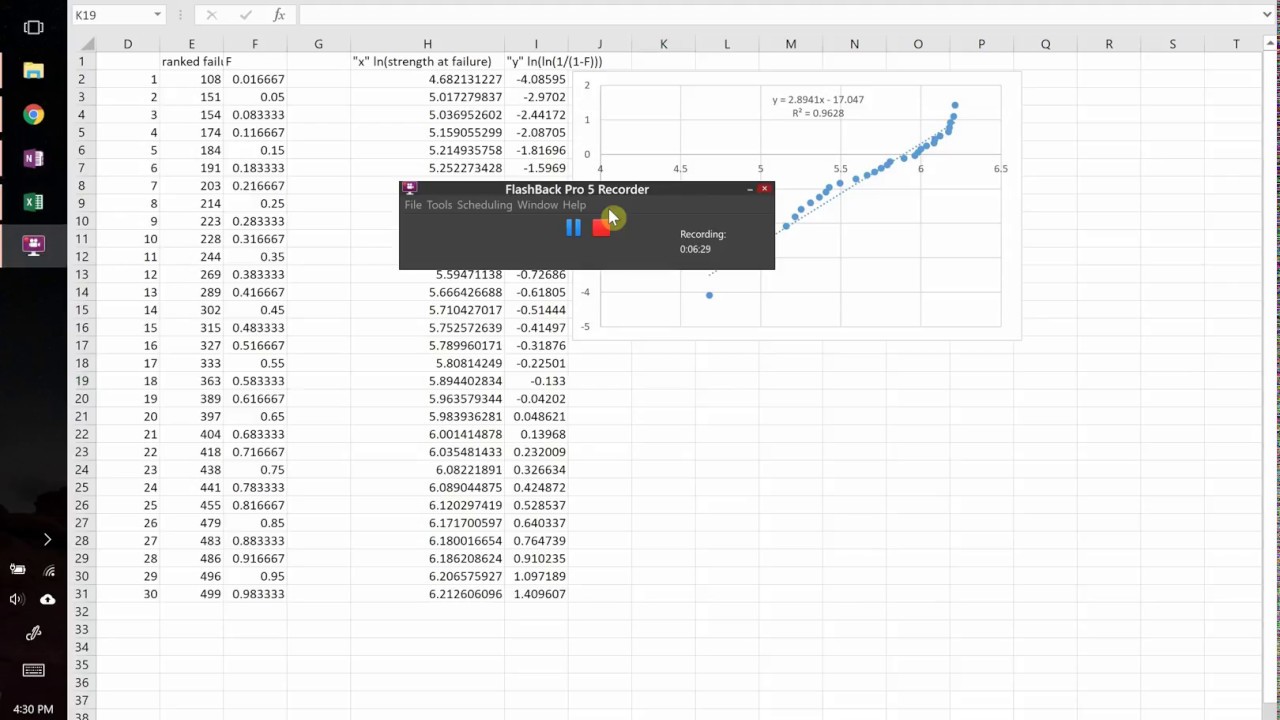This screenshot has width=1280, height=720.
Task: Click the Insert Function fx icon
Action: coord(279,15)
